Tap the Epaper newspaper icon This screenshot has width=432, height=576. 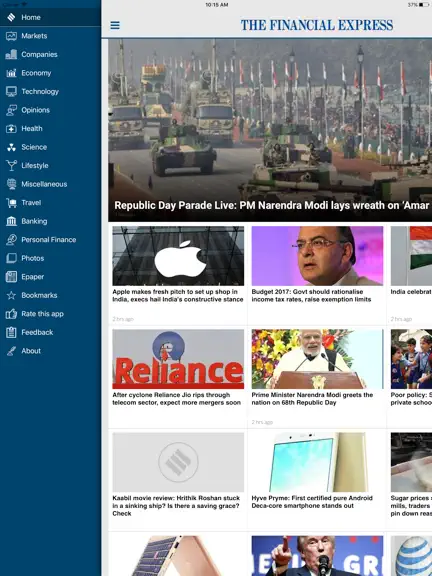click(x=11, y=277)
